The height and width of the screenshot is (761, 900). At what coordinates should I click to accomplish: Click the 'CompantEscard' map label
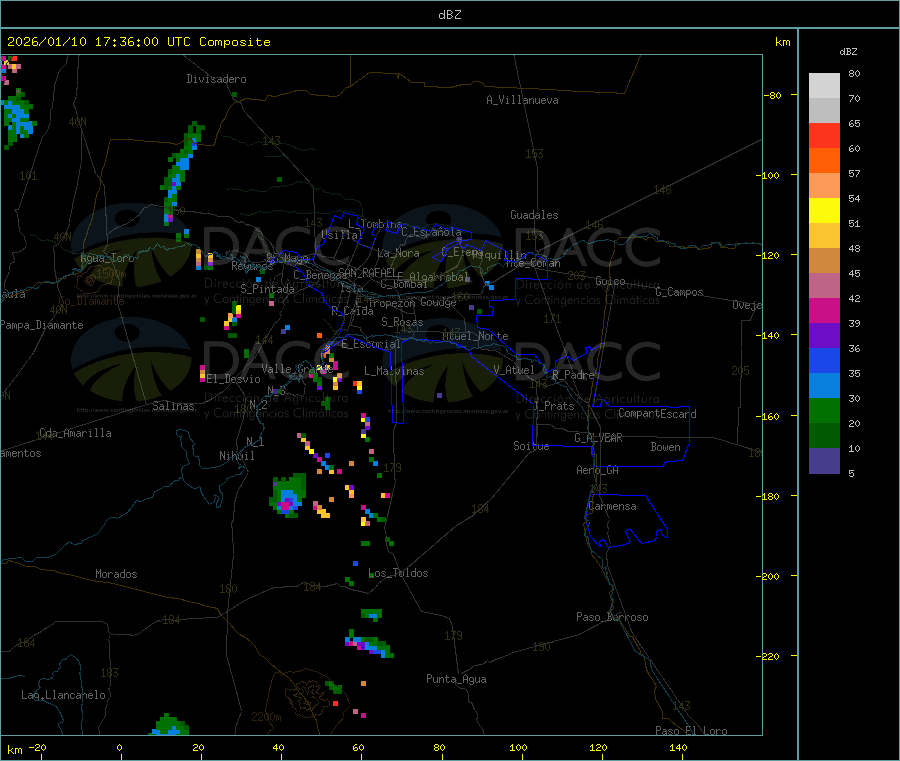[657, 413]
